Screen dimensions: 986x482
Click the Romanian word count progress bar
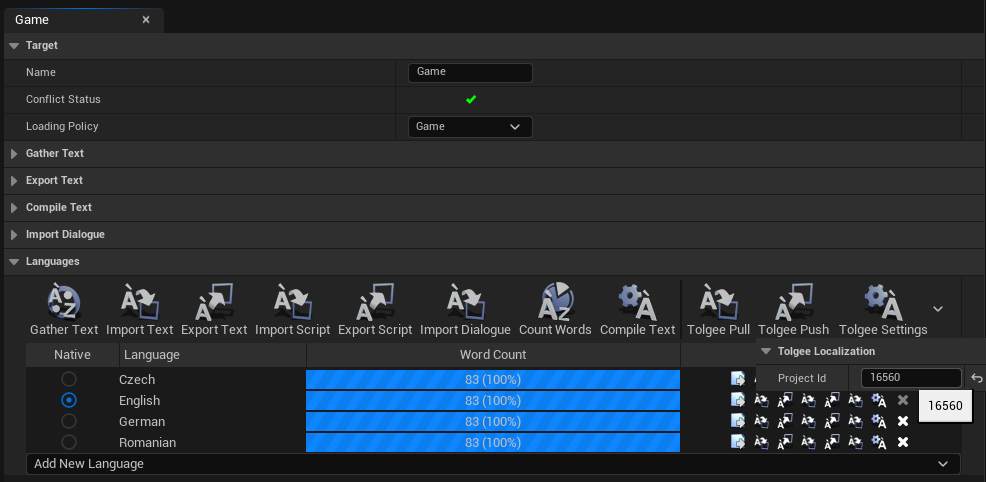[492, 442]
